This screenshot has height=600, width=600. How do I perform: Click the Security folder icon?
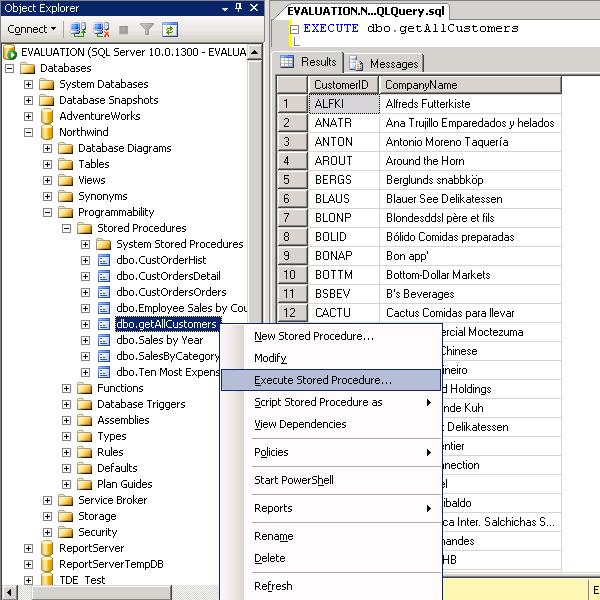[x=65, y=532]
